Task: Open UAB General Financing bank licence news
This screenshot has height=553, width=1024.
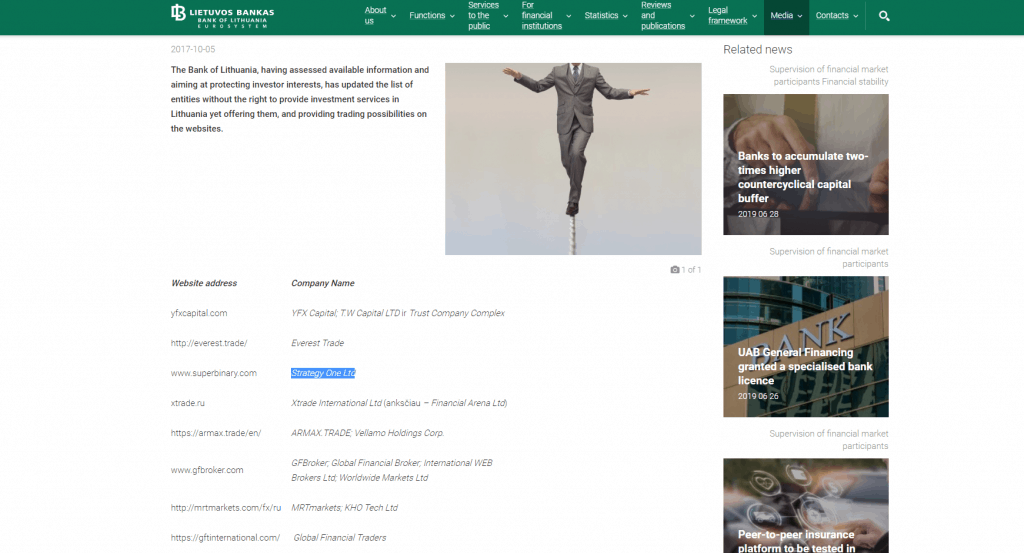Action: point(805,366)
